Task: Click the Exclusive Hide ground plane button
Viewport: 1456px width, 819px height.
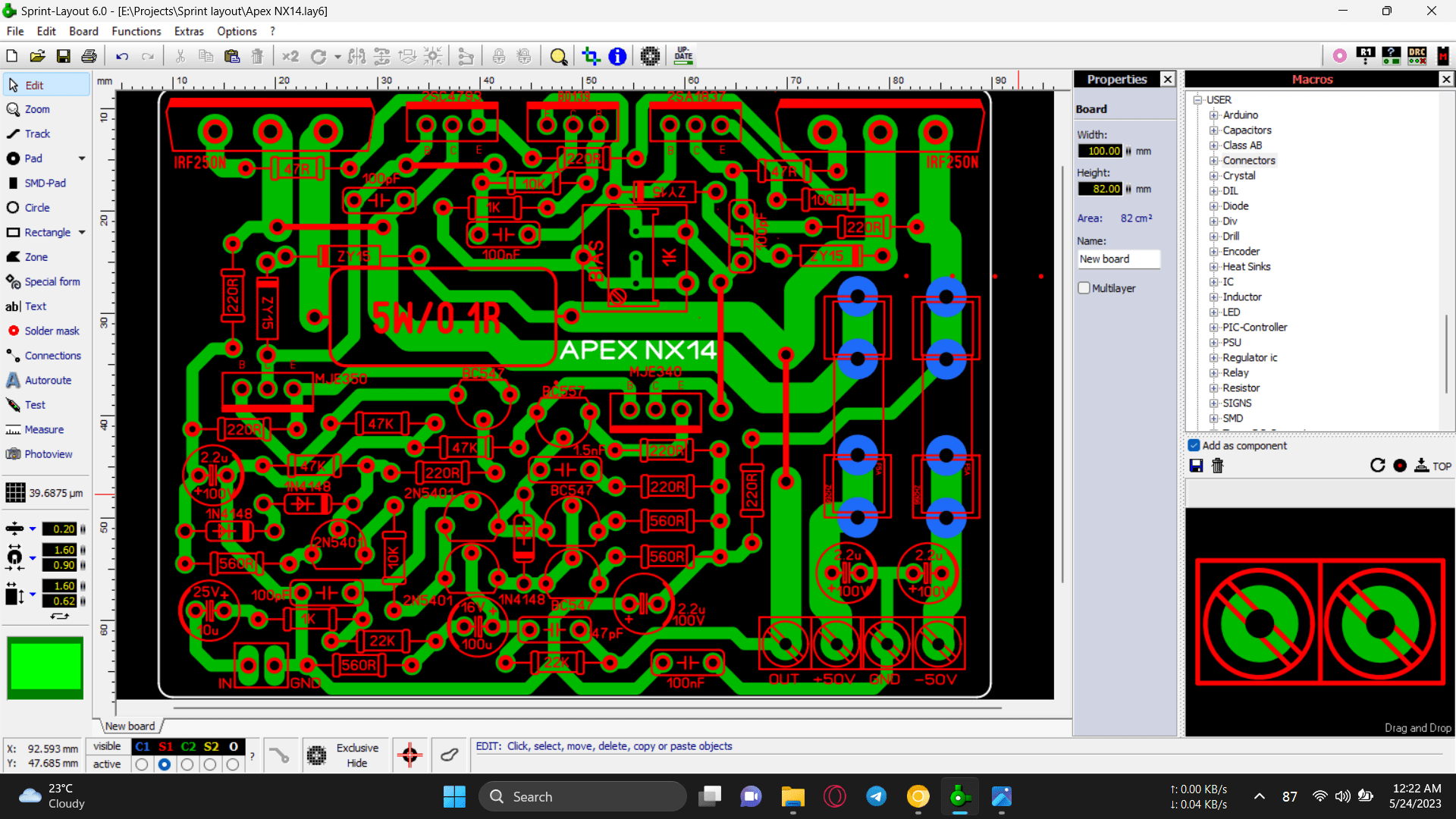Action: [347, 755]
